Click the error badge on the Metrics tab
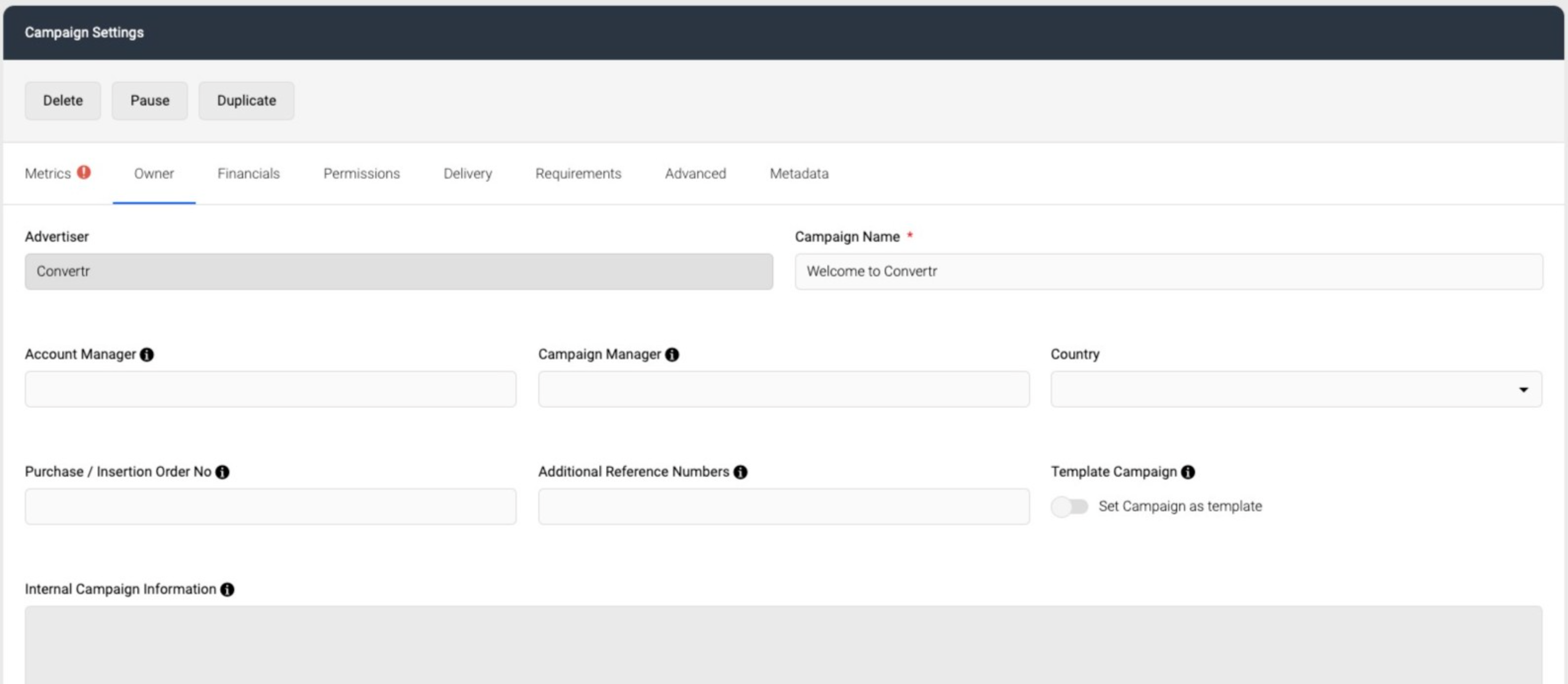This screenshot has width=1568, height=684. click(x=84, y=172)
